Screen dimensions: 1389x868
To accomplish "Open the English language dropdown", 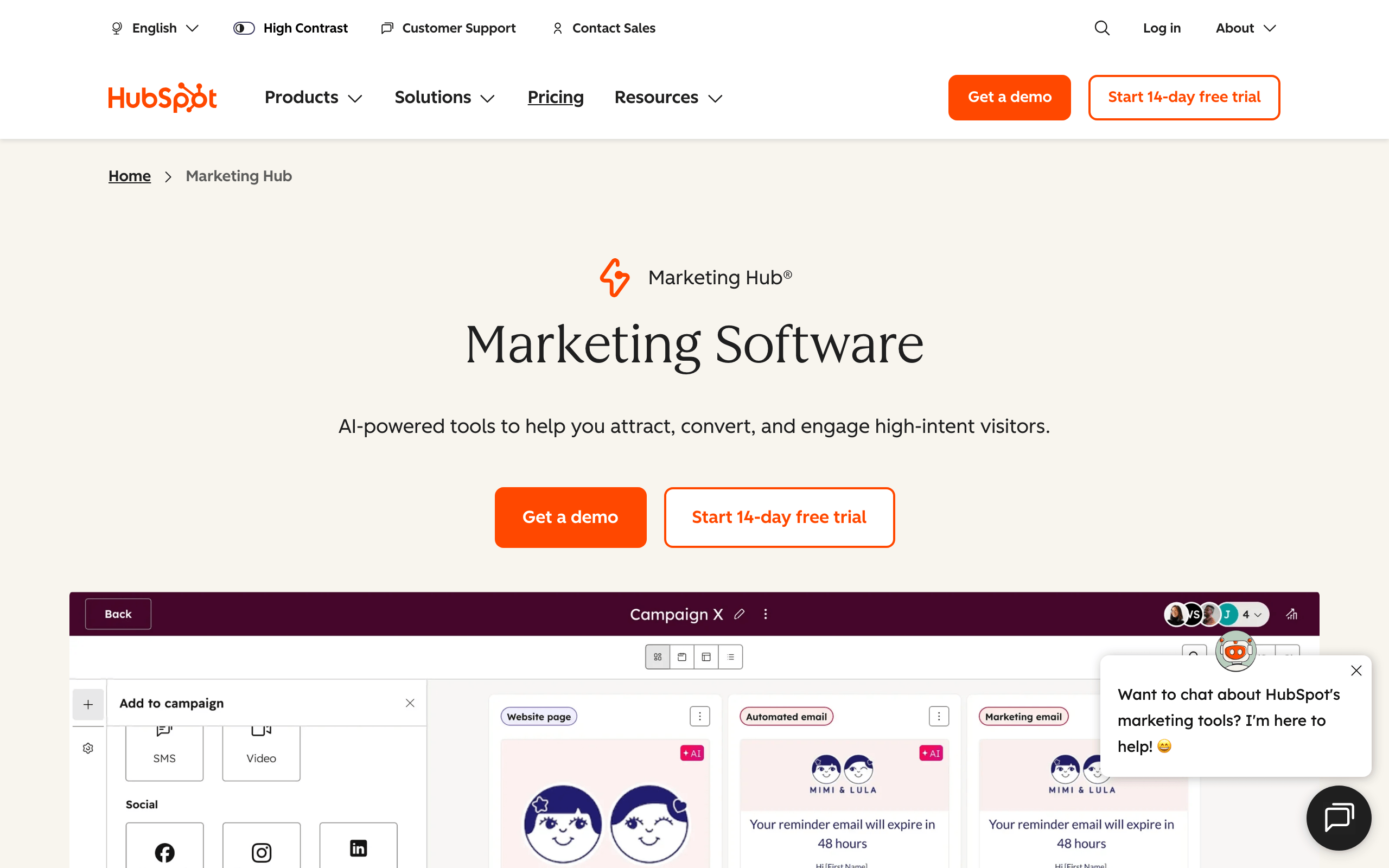I will click(x=155, y=28).
